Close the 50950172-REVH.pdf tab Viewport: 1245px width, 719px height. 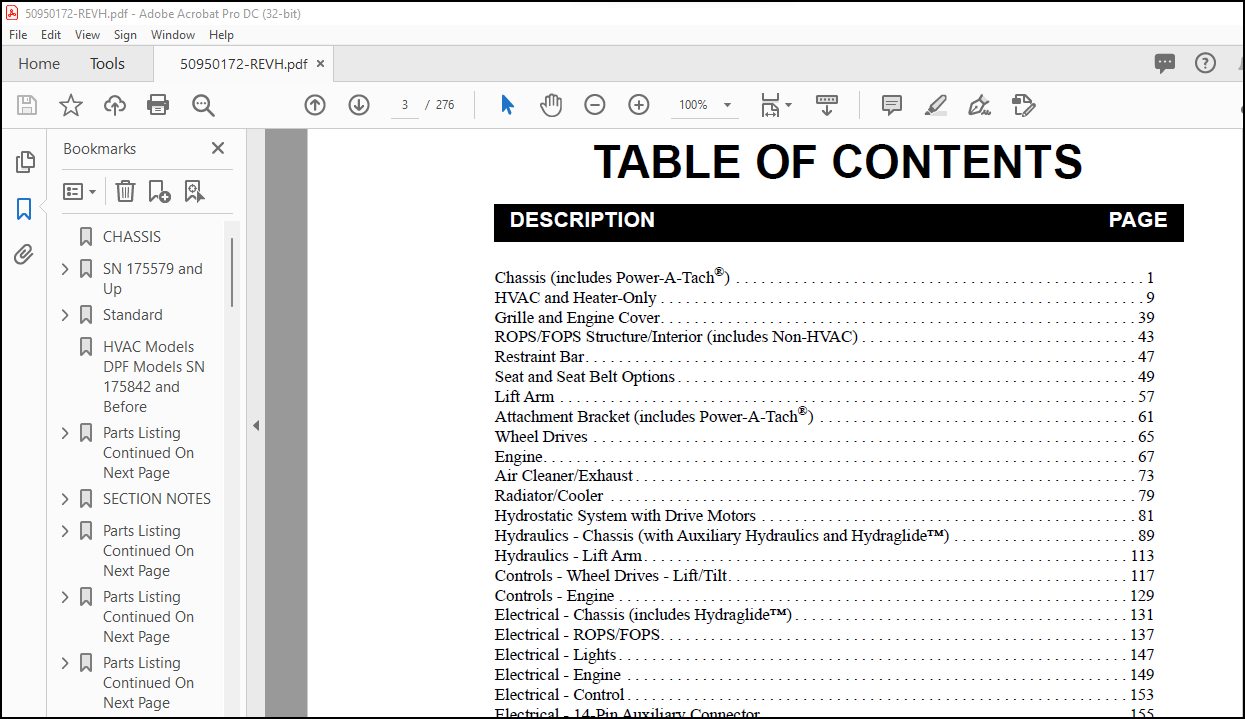321,63
